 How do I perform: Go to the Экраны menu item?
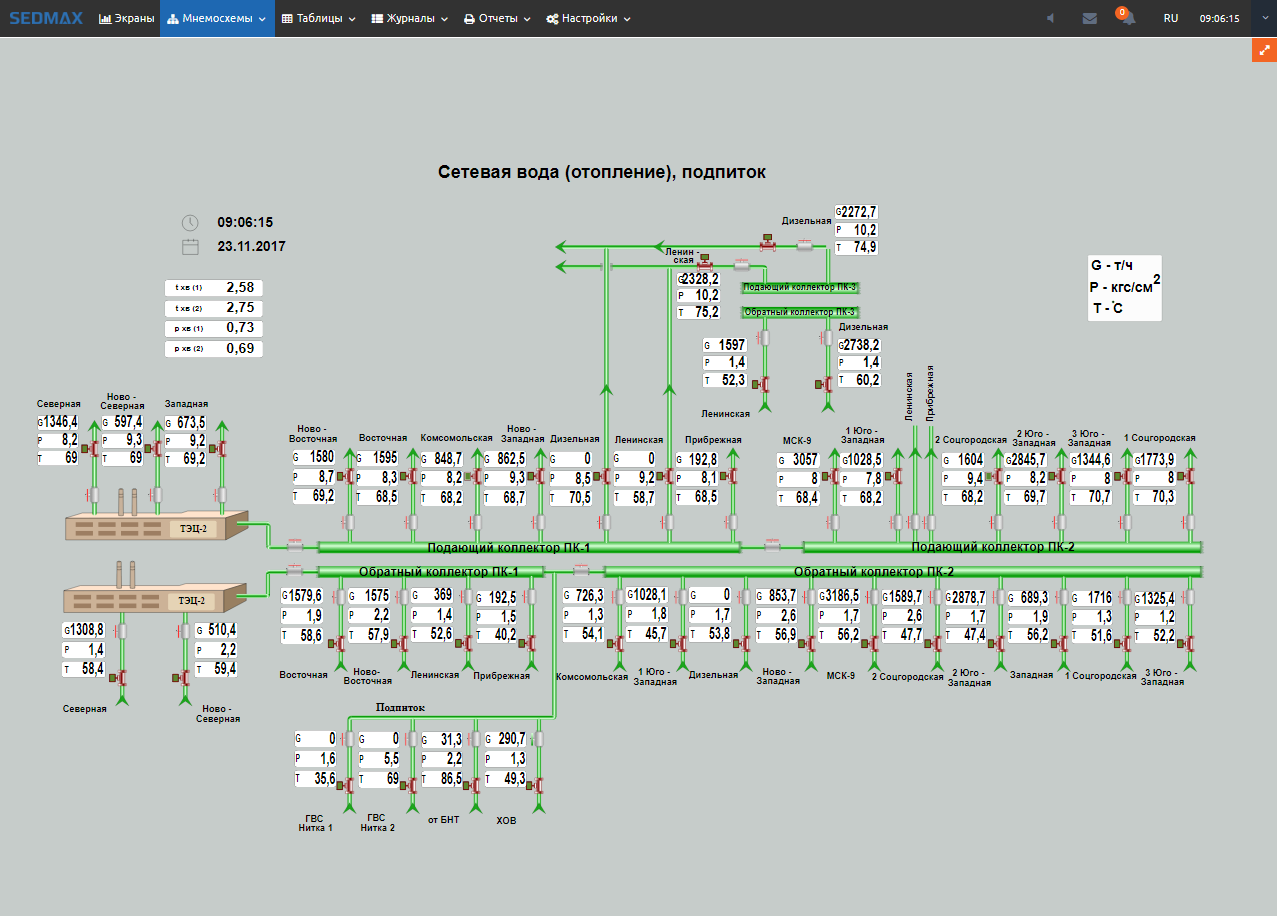pos(126,18)
